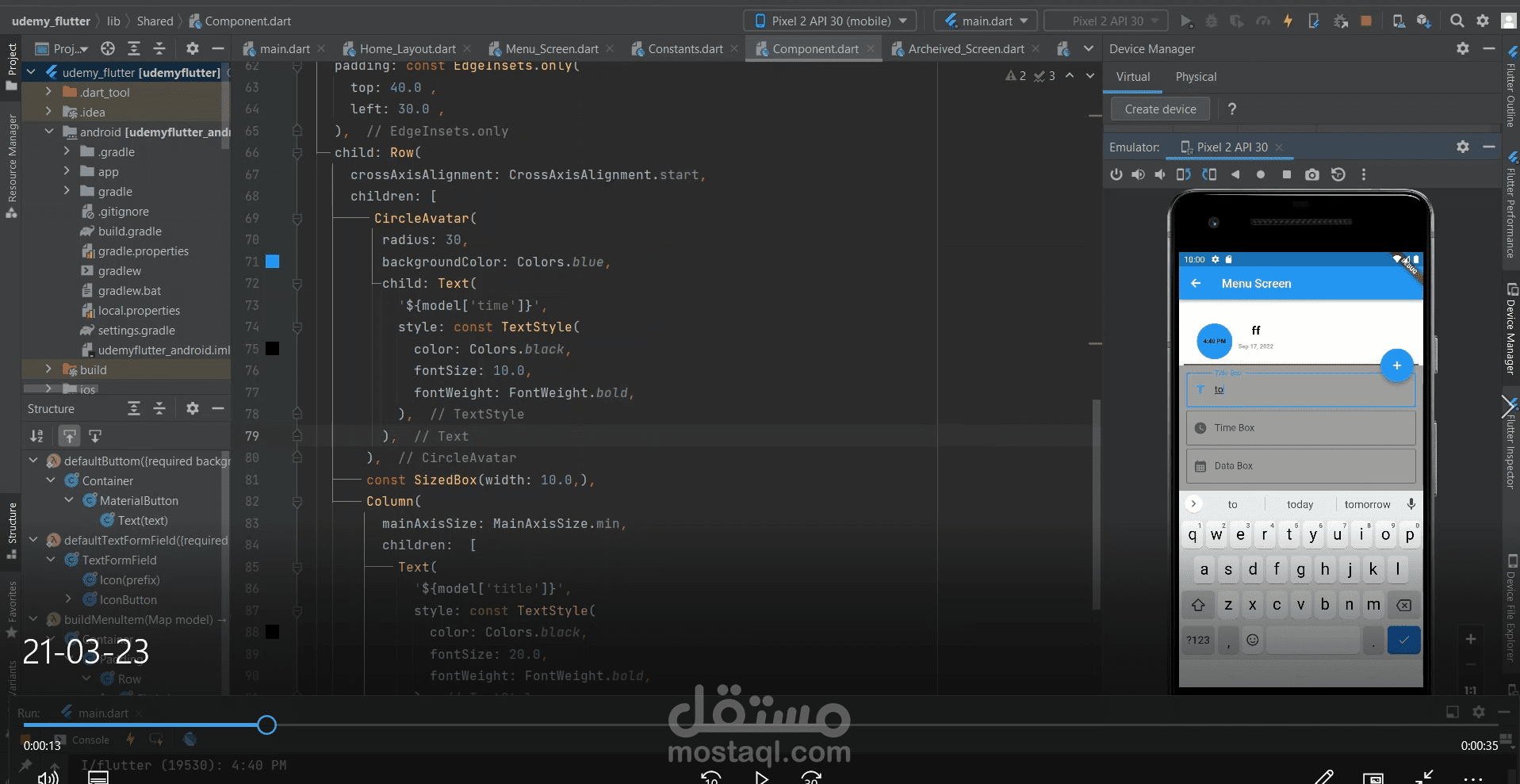Click the Create device button

tap(1160, 109)
